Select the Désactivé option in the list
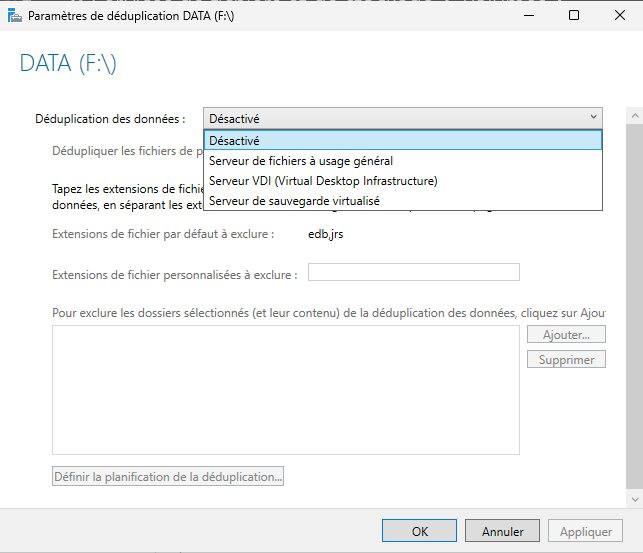This screenshot has height=553, width=643. [402, 140]
